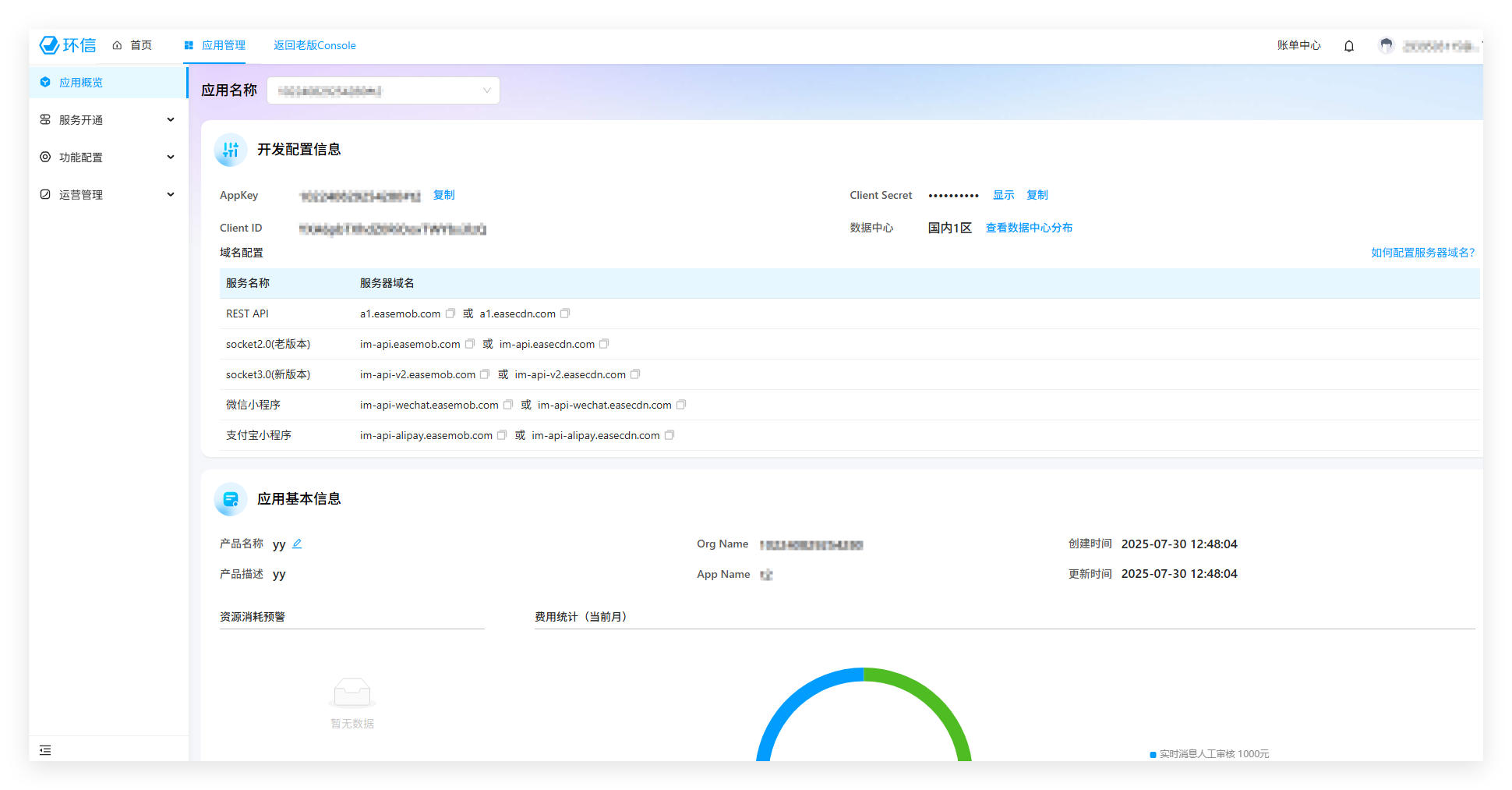Copy the a1.easemob.com REST API domain
Screen dimensions: 1512x790
click(450, 314)
